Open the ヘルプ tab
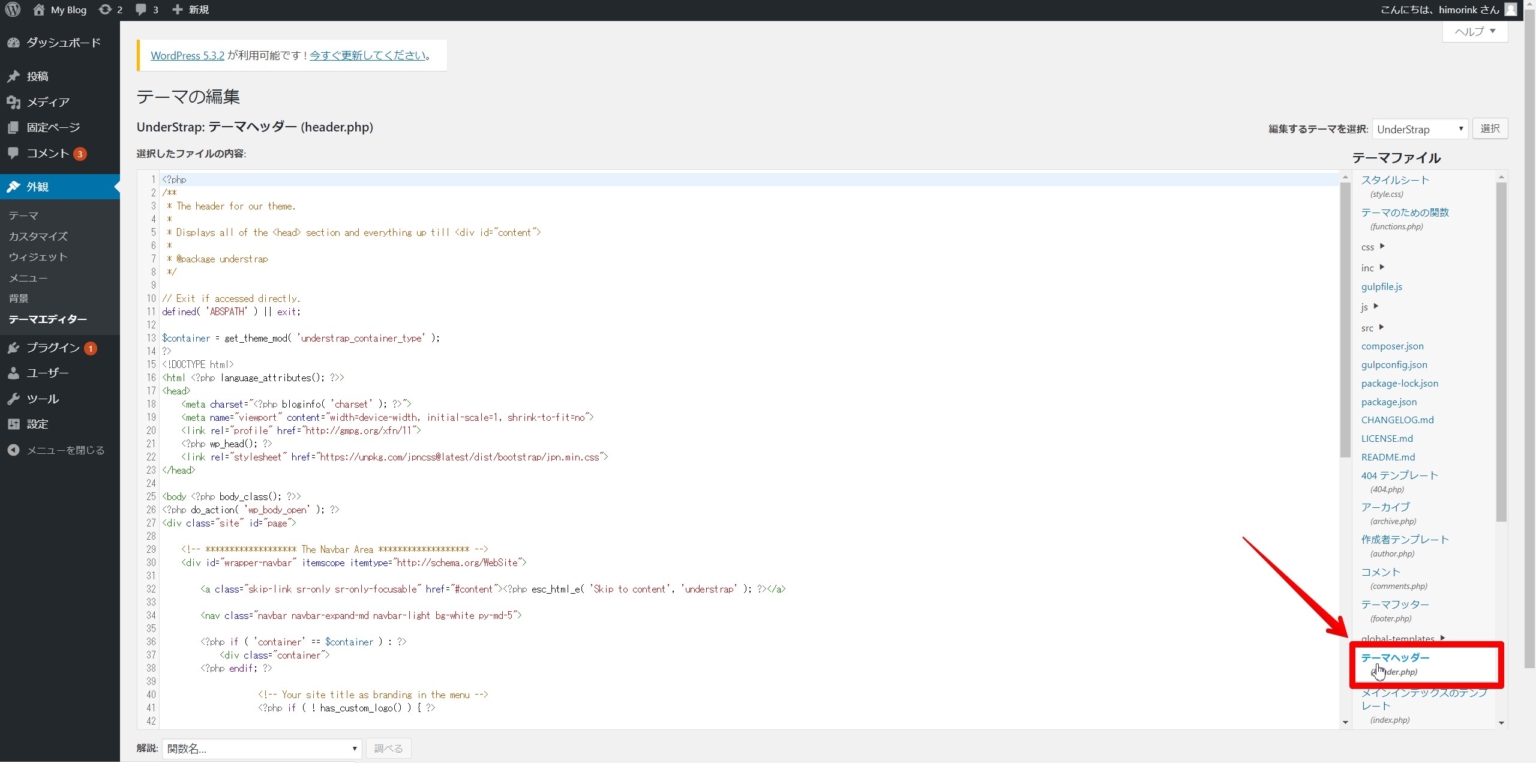Image resolution: width=1536 pixels, height=763 pixels. click(x=1474, y=32)
